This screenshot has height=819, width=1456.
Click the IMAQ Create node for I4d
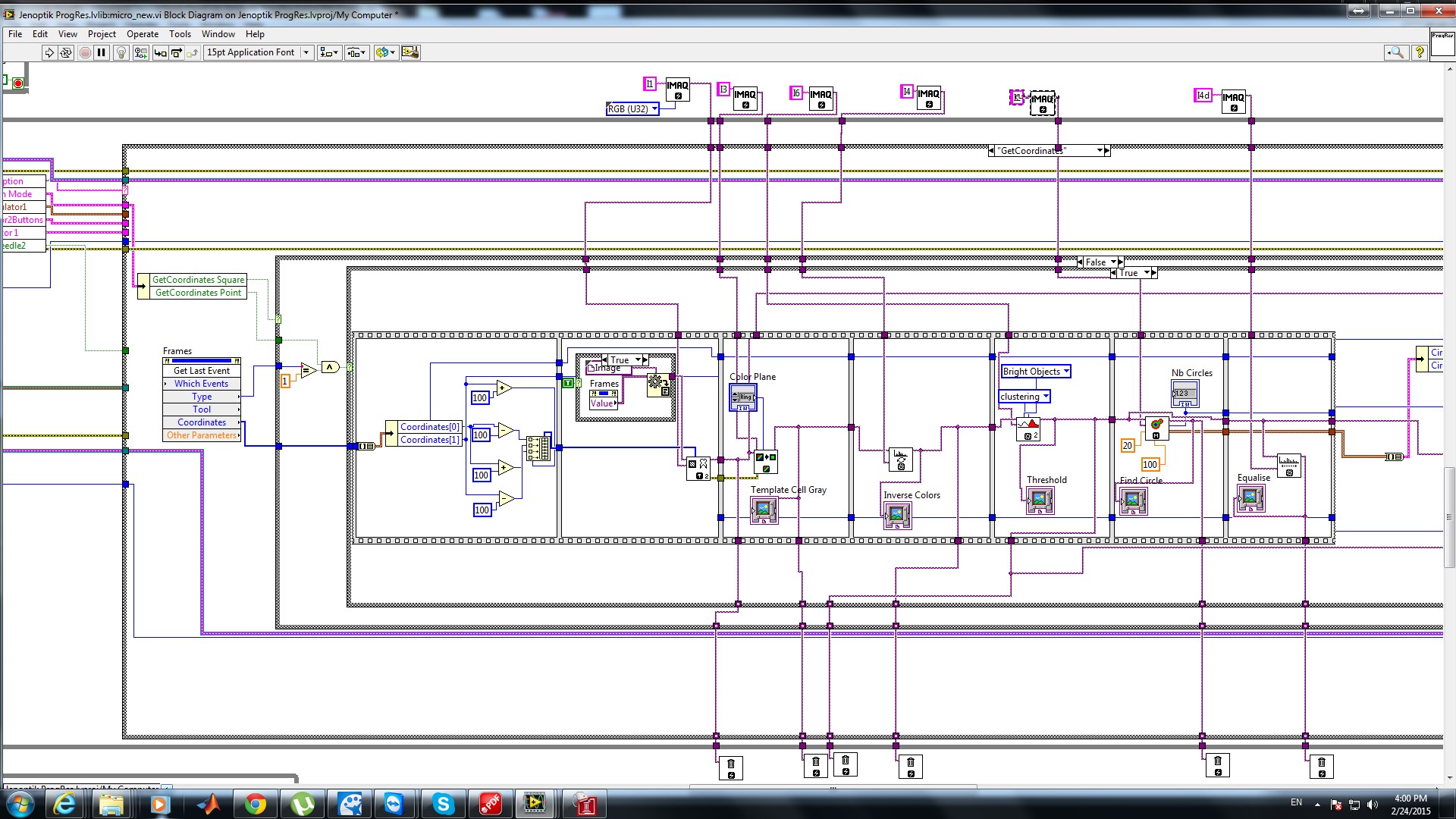pos(1233,102)
